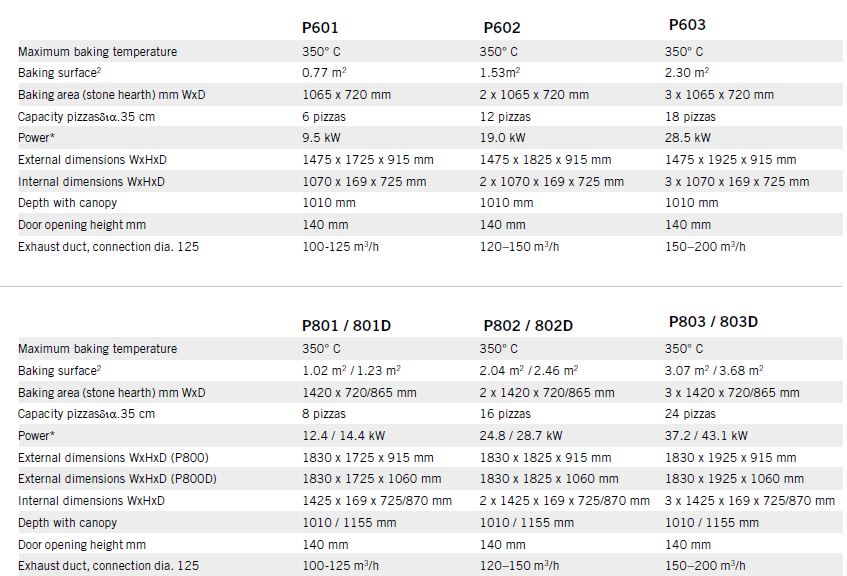Click the P801 / 801D column header
Viewport: 847px width, 576px height.
coord(346,325)
